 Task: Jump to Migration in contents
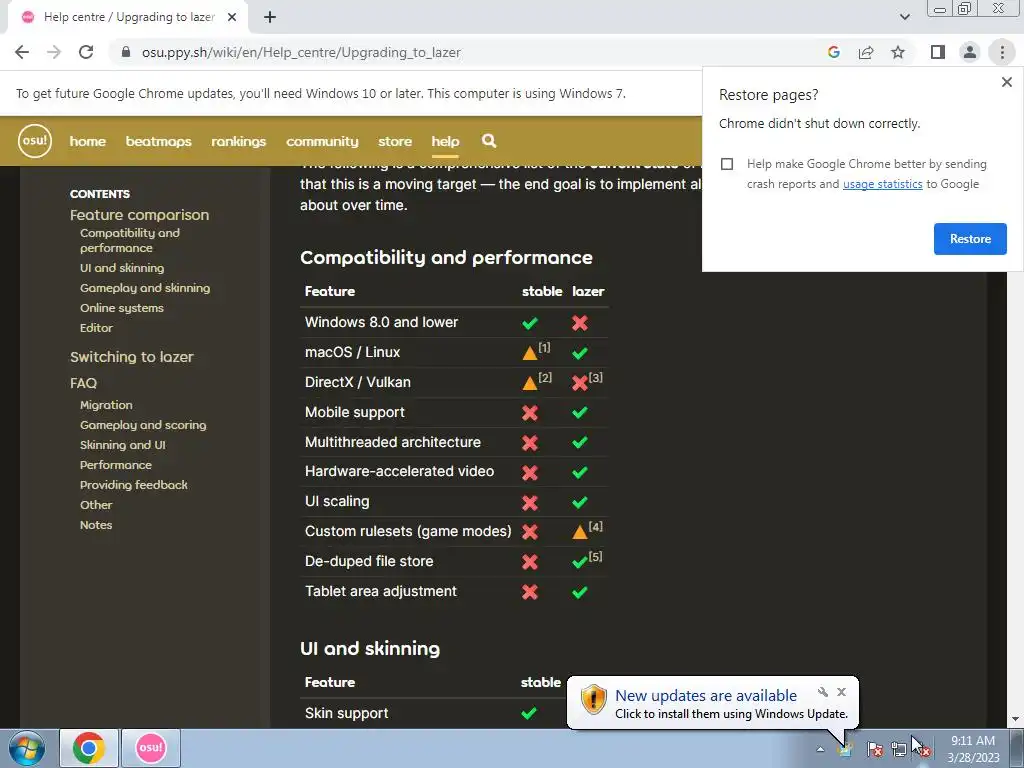pos(106,405)
